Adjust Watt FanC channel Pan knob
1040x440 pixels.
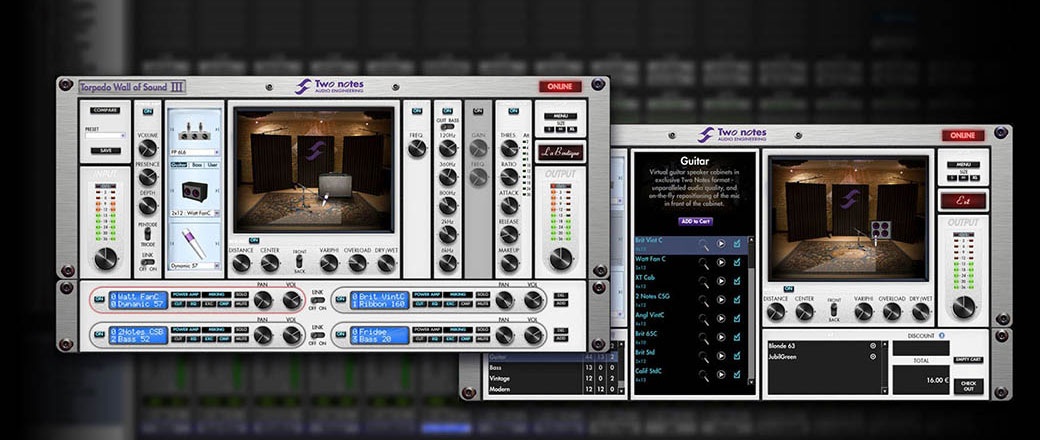pos(263,300)
